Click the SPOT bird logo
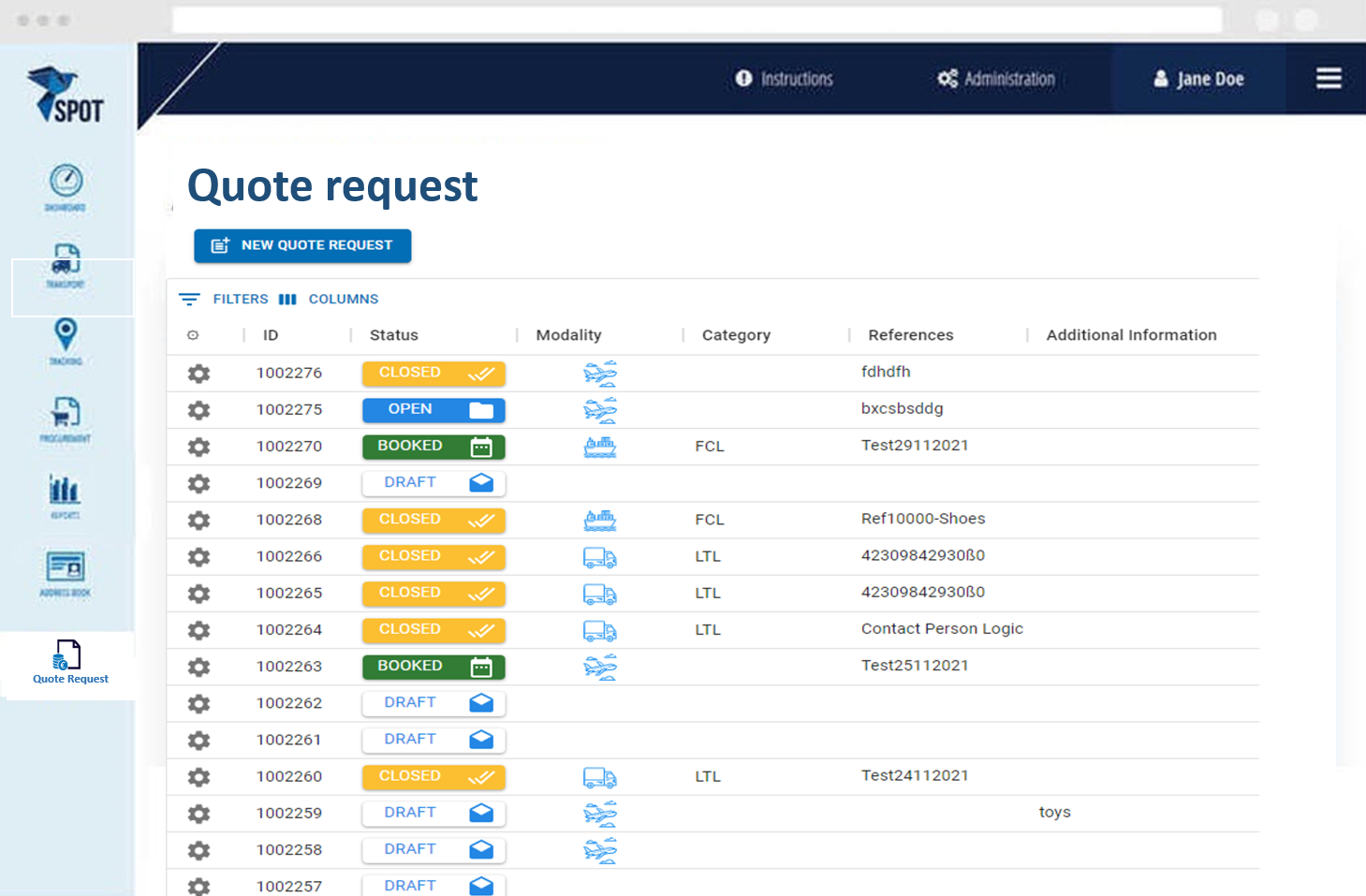 point(66,95)
